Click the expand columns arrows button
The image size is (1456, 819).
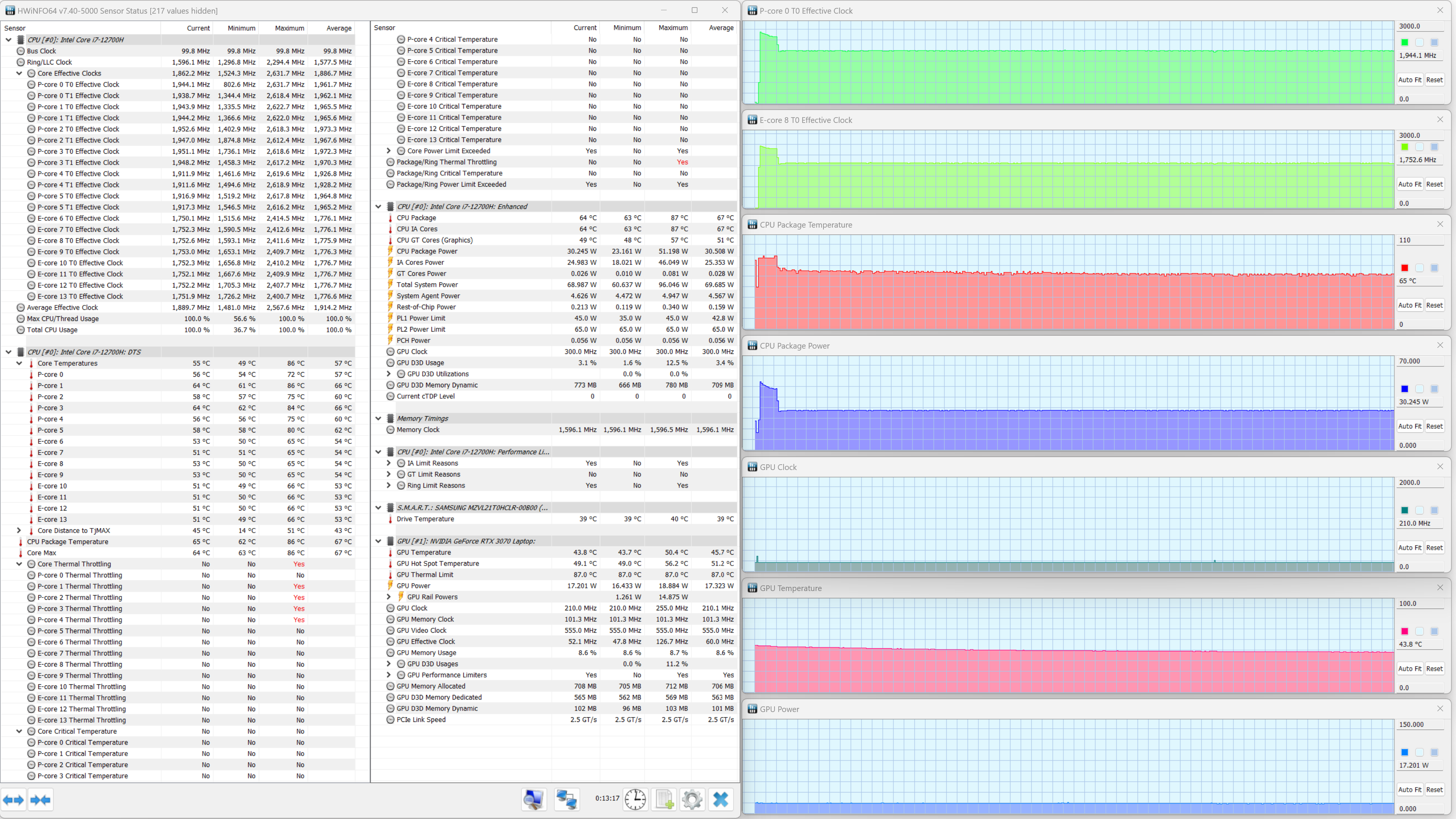click(x=13, y=800)
